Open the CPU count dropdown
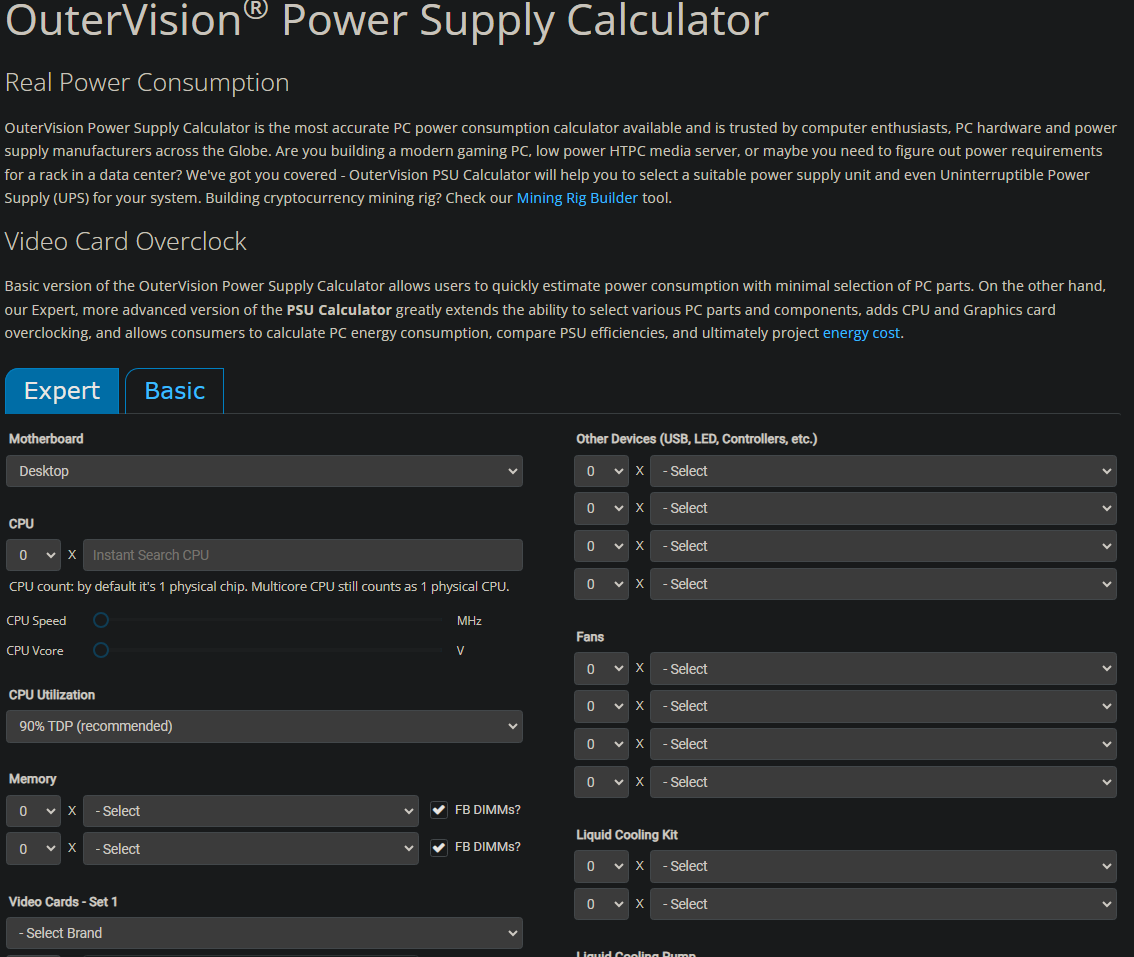The image size is (1134, 957). tap(33, 555)
